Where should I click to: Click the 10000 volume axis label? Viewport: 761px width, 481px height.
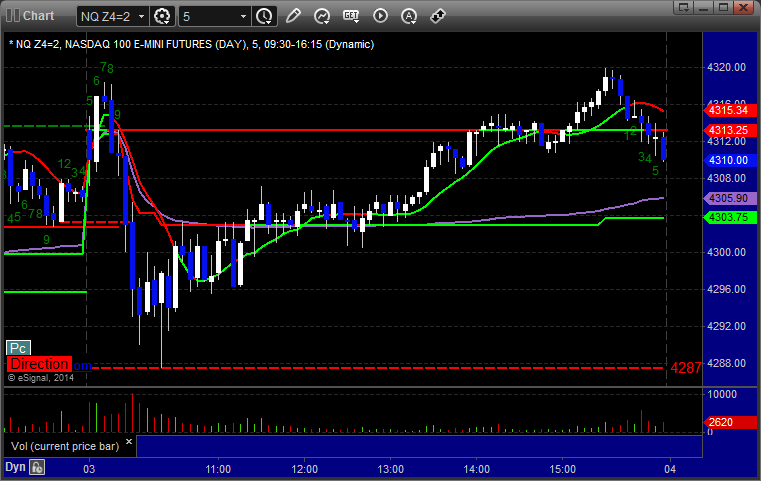[722, 394]
